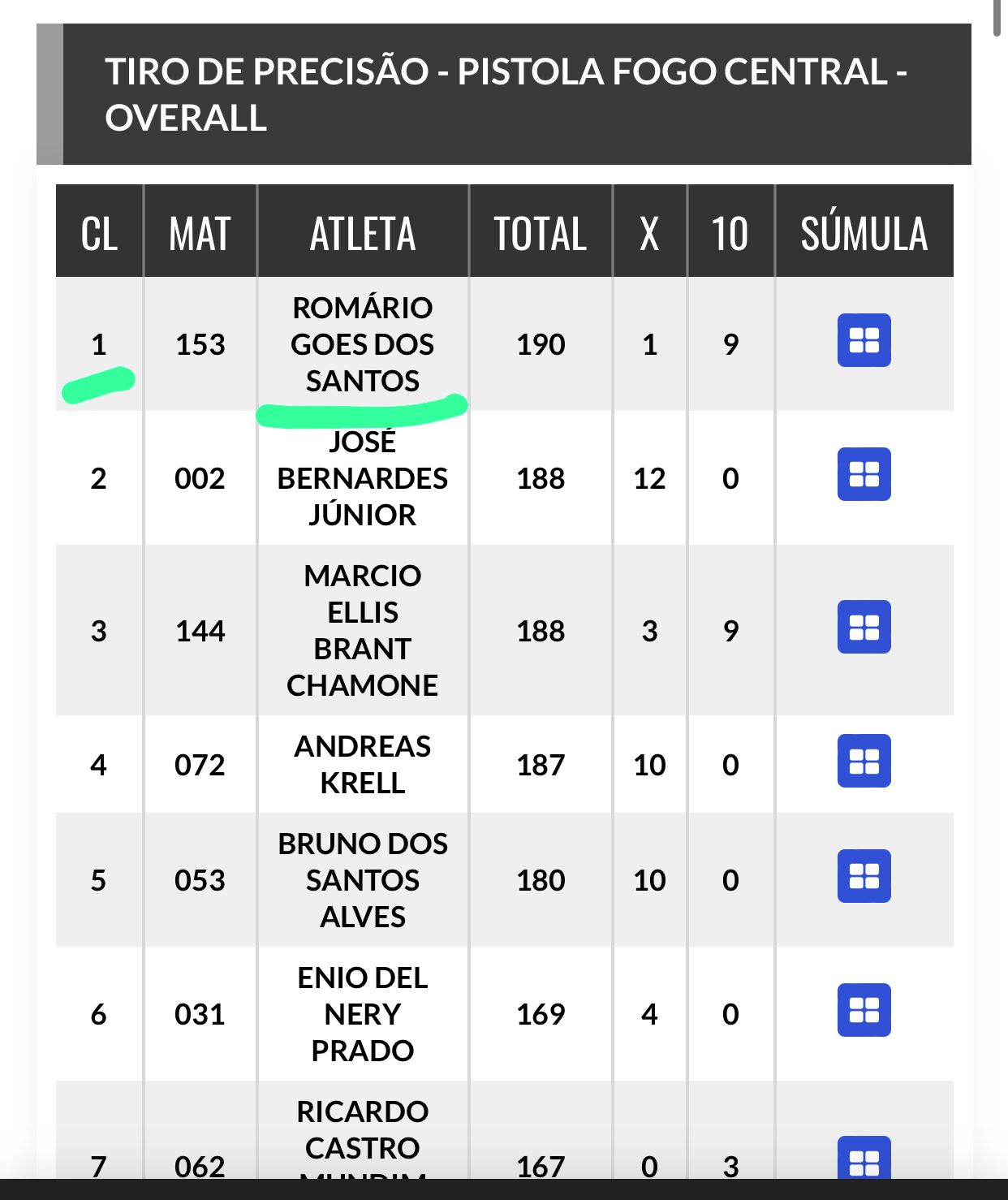Select total score 190 in first row

pyautogui.click(x=541, y=344)
